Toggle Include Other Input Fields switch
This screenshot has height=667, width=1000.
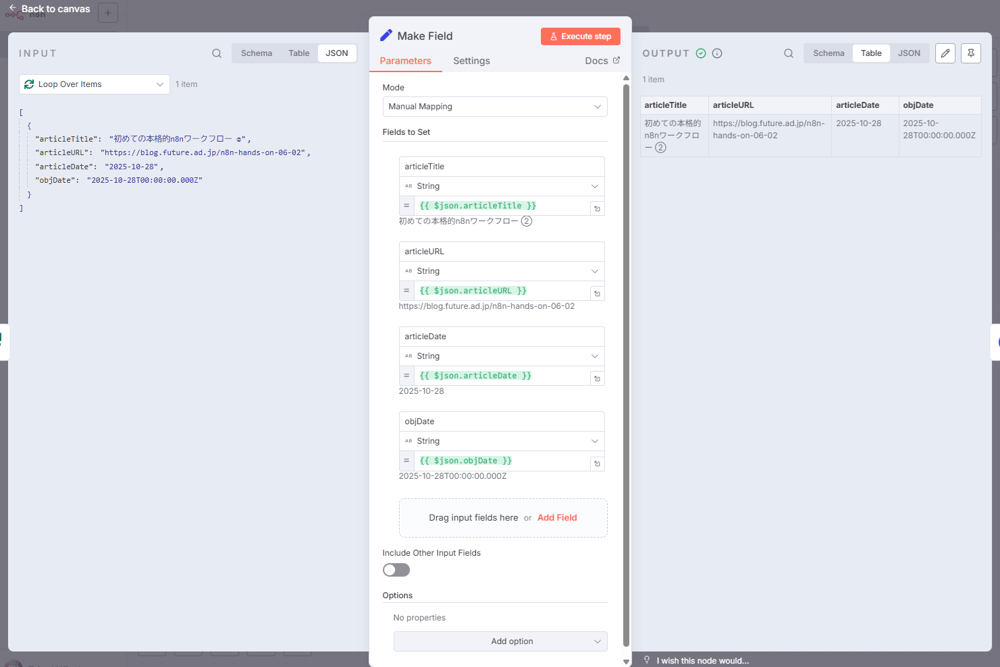click(396, 570)
